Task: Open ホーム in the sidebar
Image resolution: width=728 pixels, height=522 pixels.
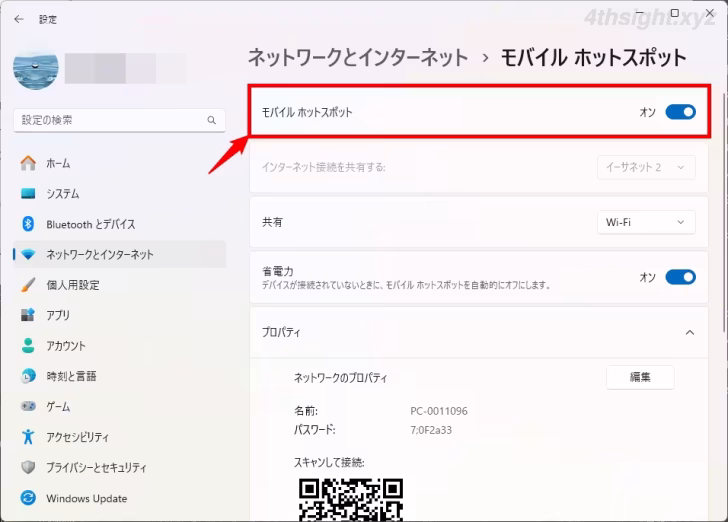Action: point(119,163)
